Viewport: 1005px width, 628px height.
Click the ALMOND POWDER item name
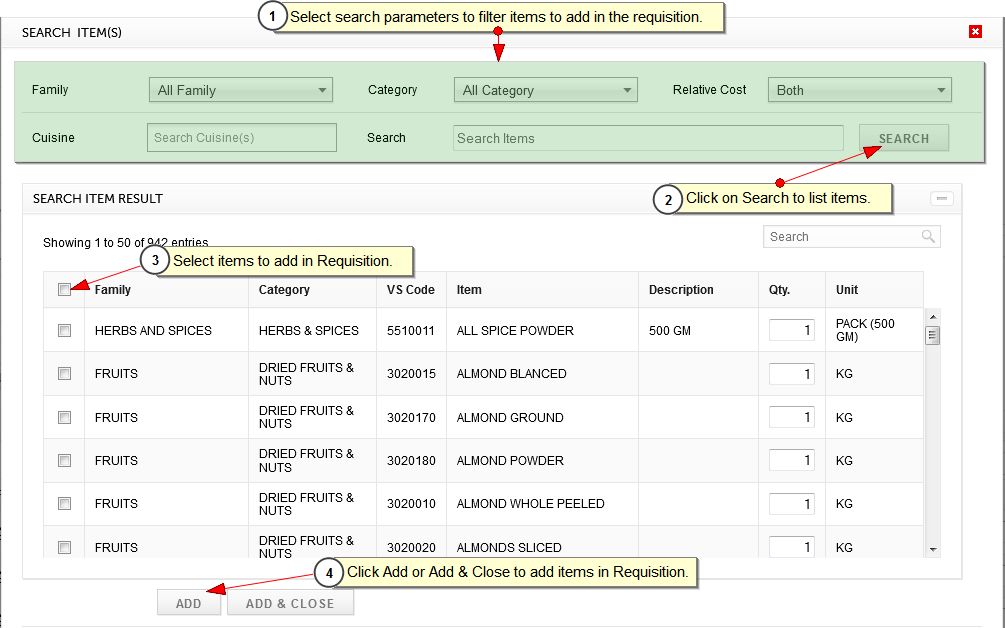[510, 461]
